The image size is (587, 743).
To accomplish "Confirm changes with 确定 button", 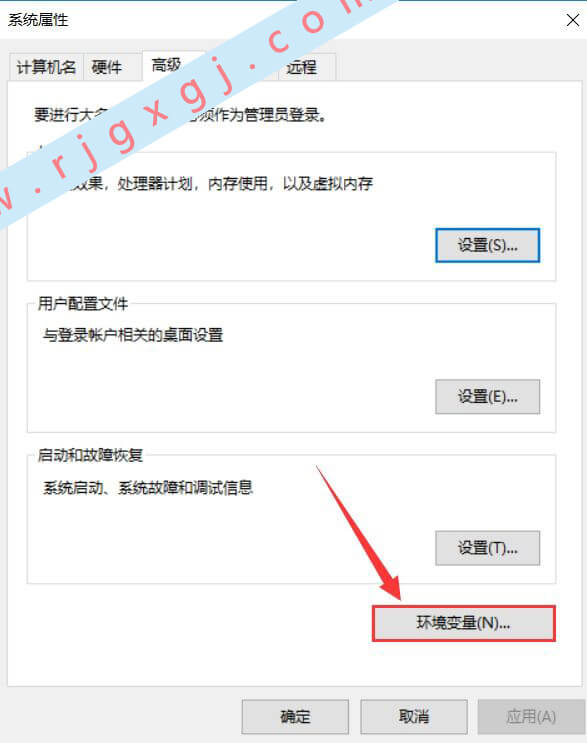I will tap(295, 716).
